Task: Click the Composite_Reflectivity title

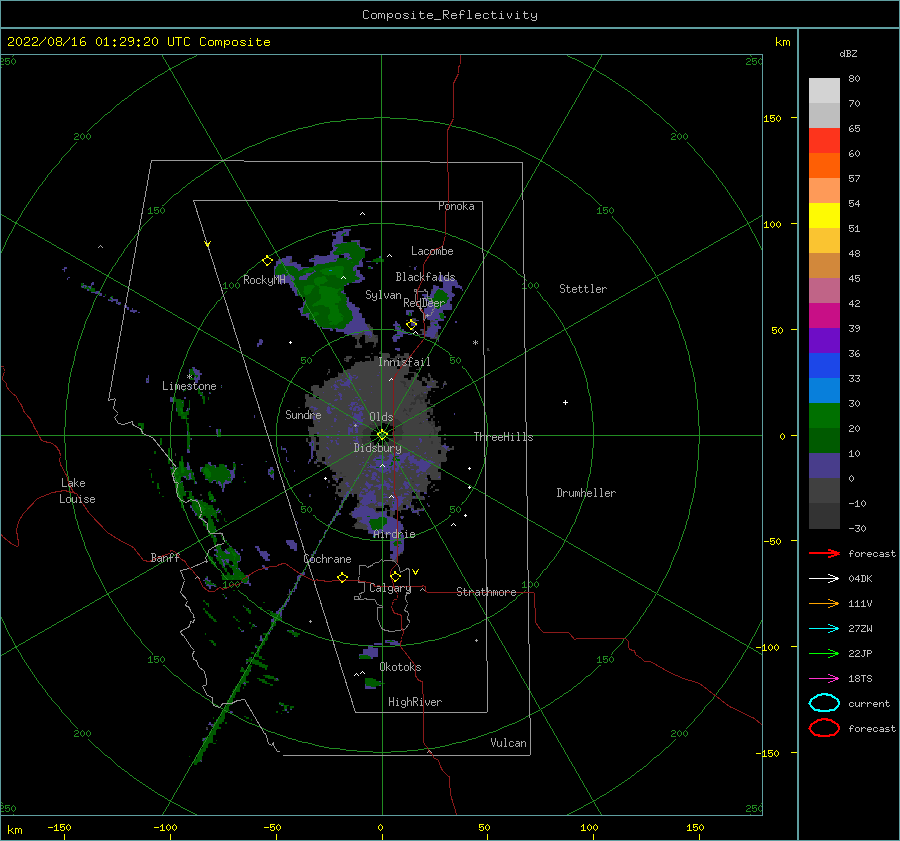Action: click(x=450, y=15)
